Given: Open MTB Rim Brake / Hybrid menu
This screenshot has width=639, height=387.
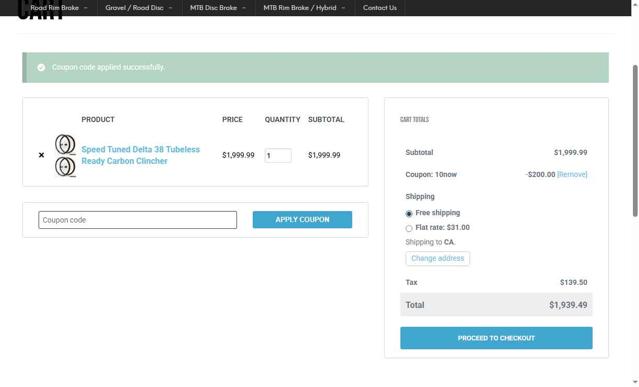Looking at the screenshot, I should (300, 8).
